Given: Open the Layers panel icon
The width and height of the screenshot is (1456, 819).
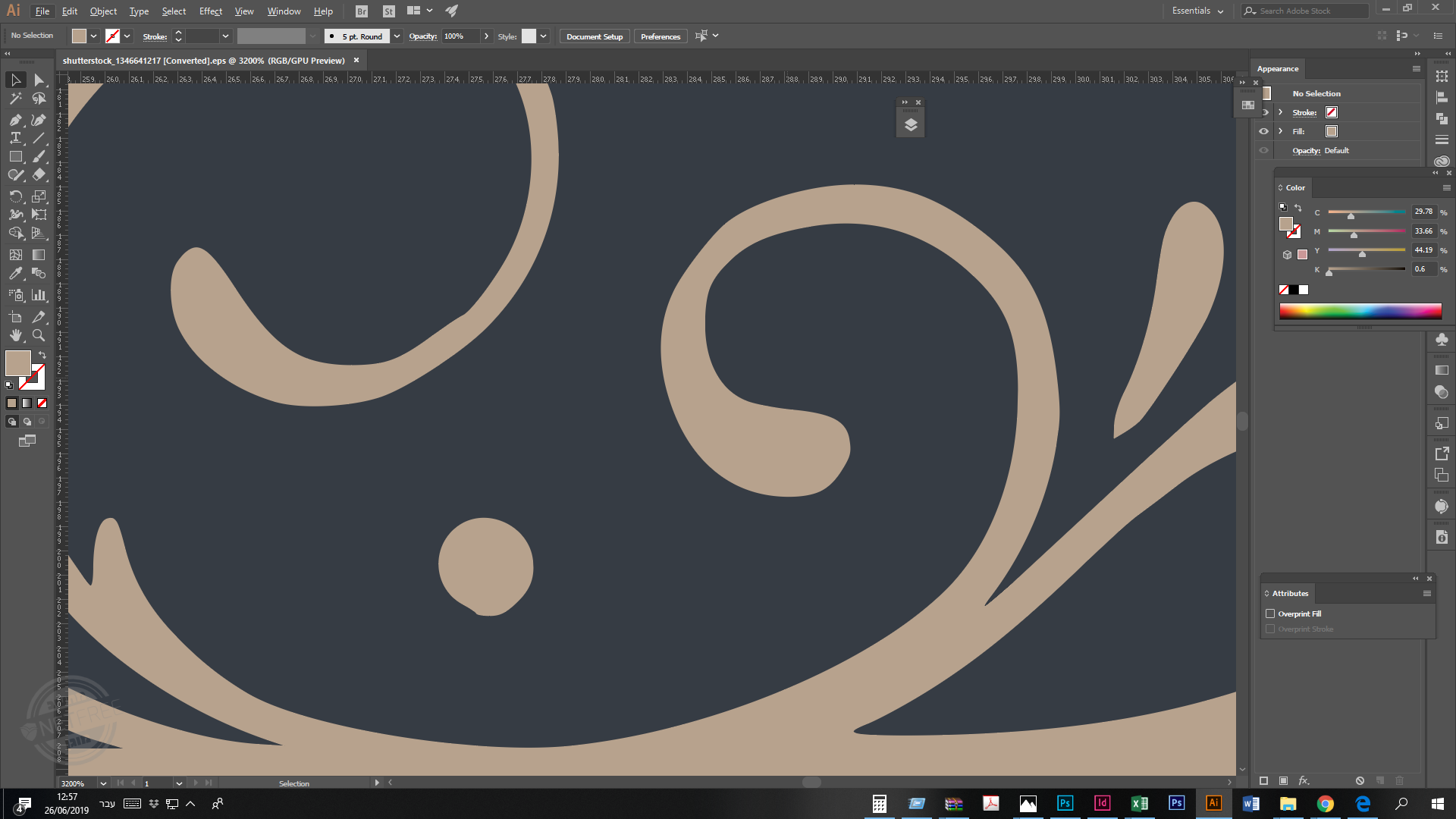Looking at the screenshot, I should (911, 125).
